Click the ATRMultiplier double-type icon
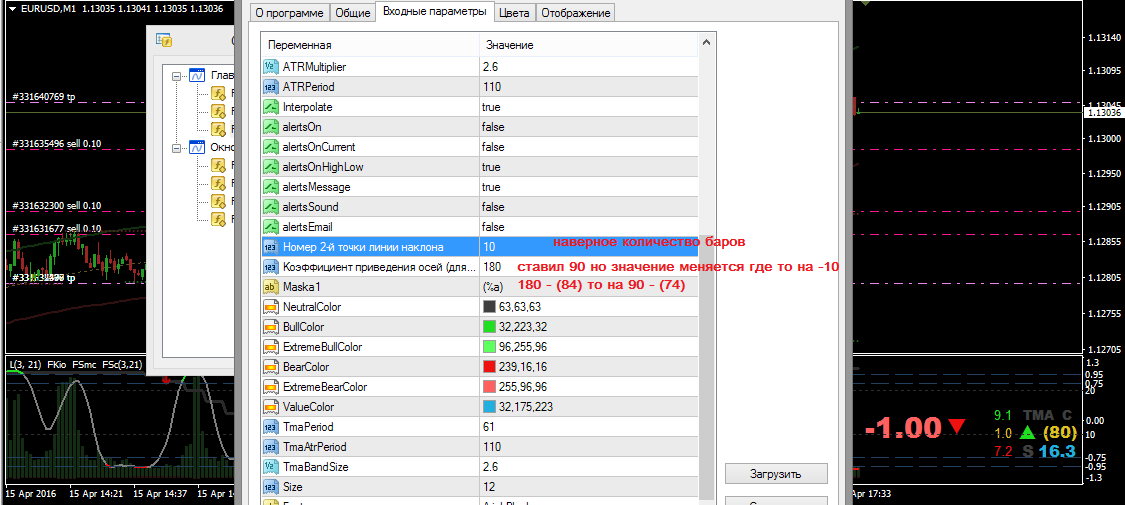Screen dimensions: 1125x505 (270, 67)
